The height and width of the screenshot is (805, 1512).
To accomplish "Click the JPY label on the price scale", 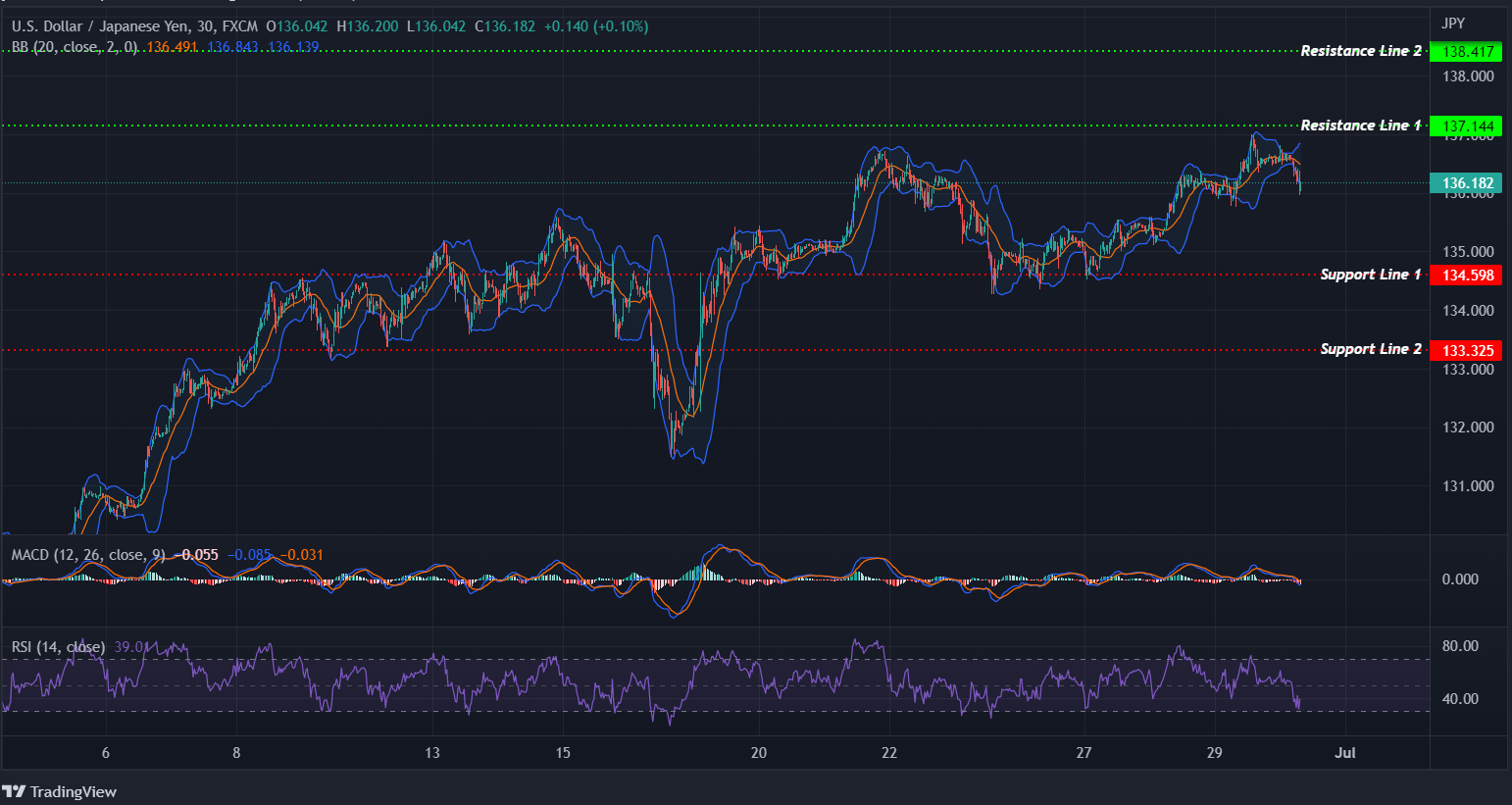I will click(x=1455, y=21).
